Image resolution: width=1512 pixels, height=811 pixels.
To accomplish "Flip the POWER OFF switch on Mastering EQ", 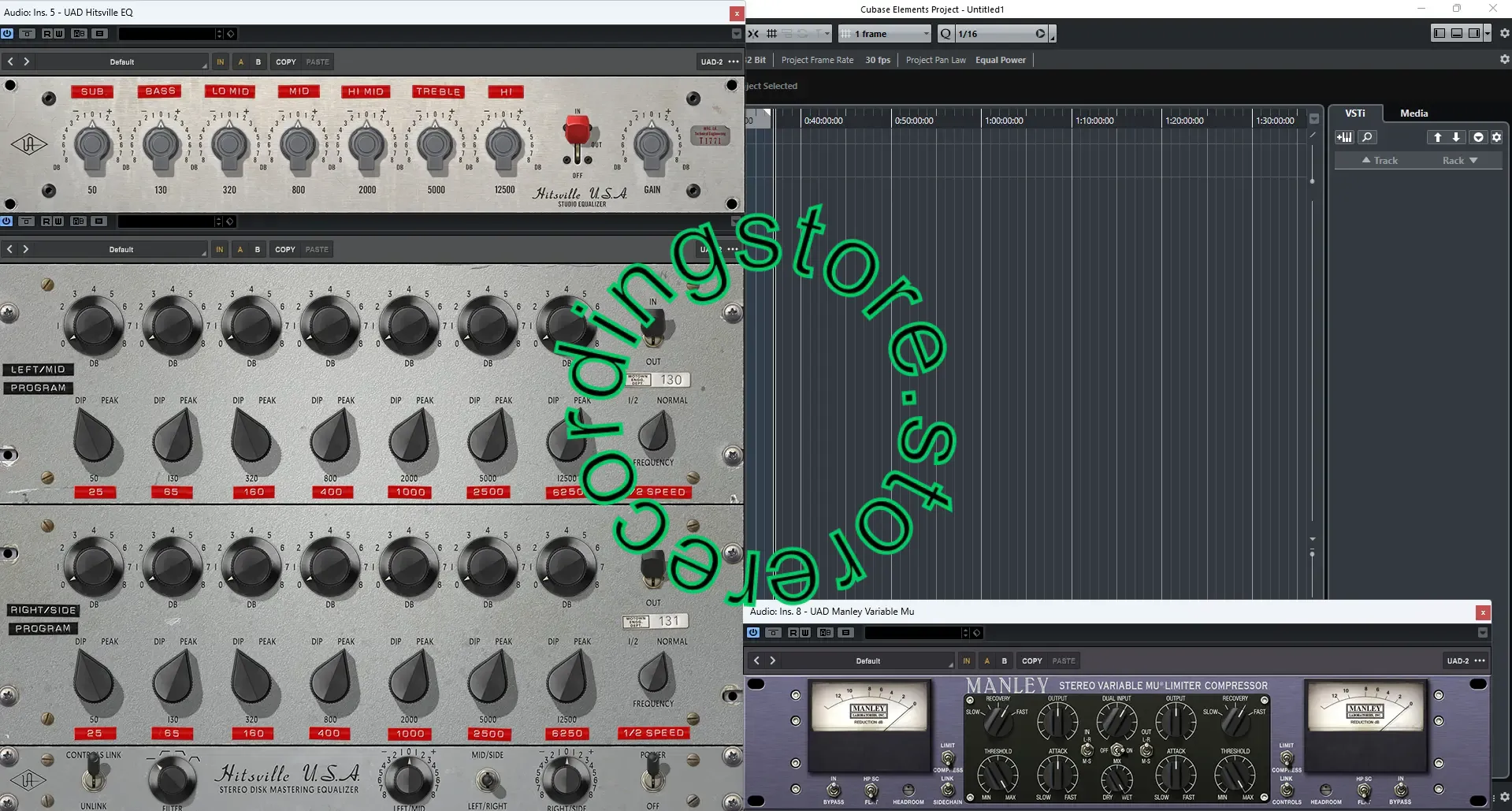I will coord(652,776).
